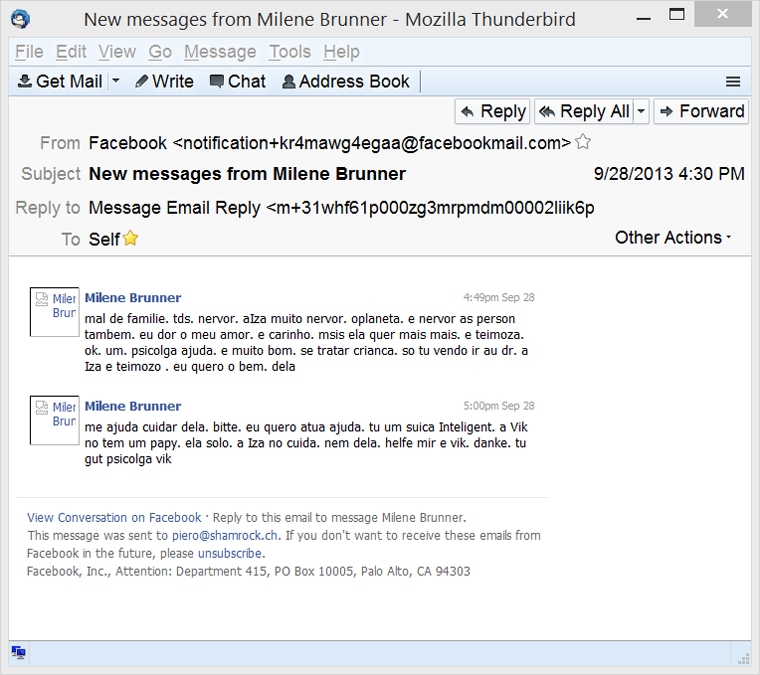
Task: Click first Milene Brunner profile picture
Action: [x=54, y=312]
